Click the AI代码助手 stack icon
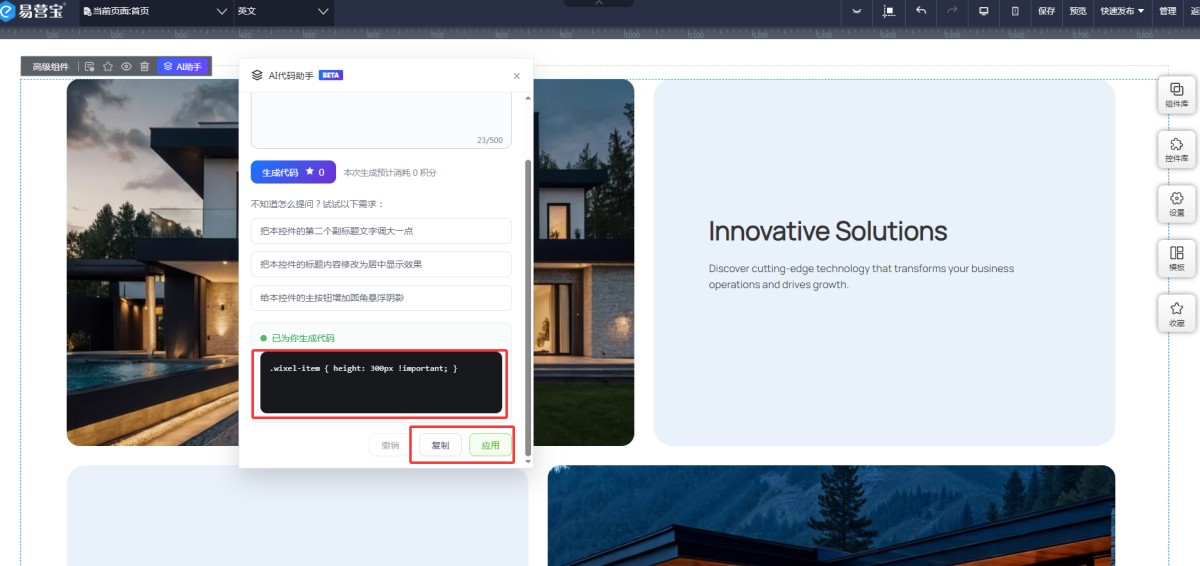The image size is (1200, 566). coord(257,75)
